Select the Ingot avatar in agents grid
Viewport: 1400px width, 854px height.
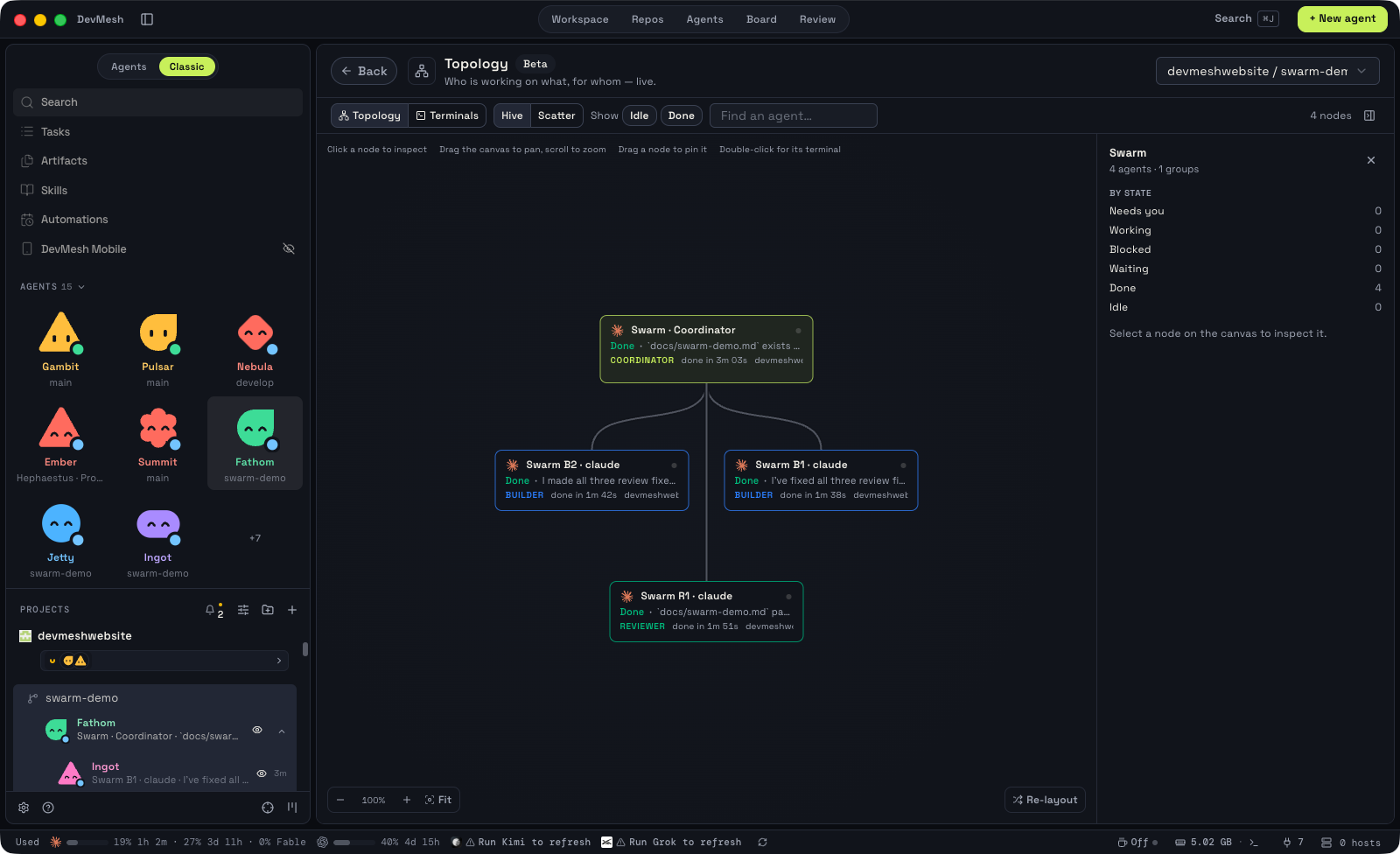click(x=157, y=524)
